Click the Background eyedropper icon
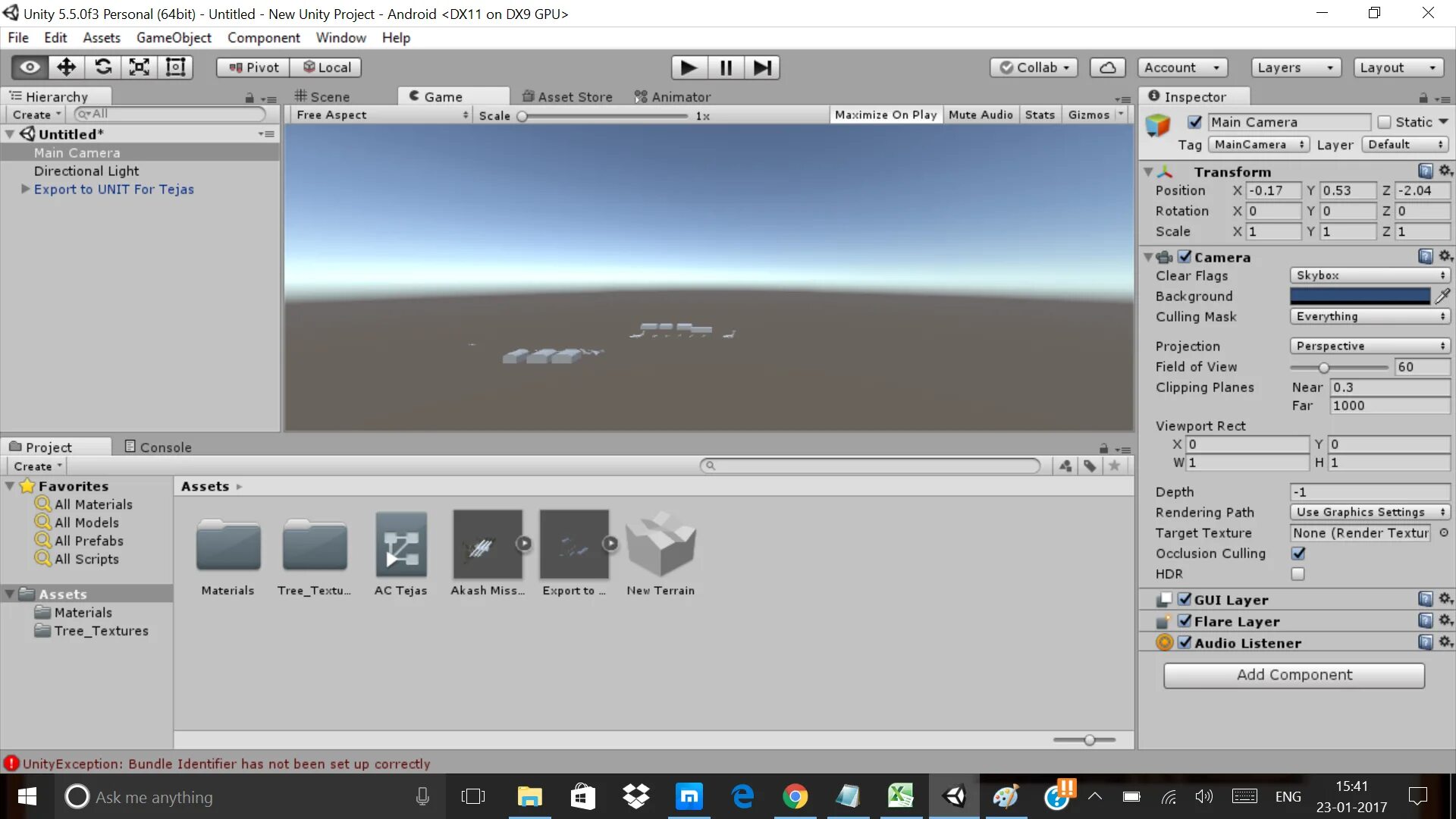1456x819 pixels. 1442,296
